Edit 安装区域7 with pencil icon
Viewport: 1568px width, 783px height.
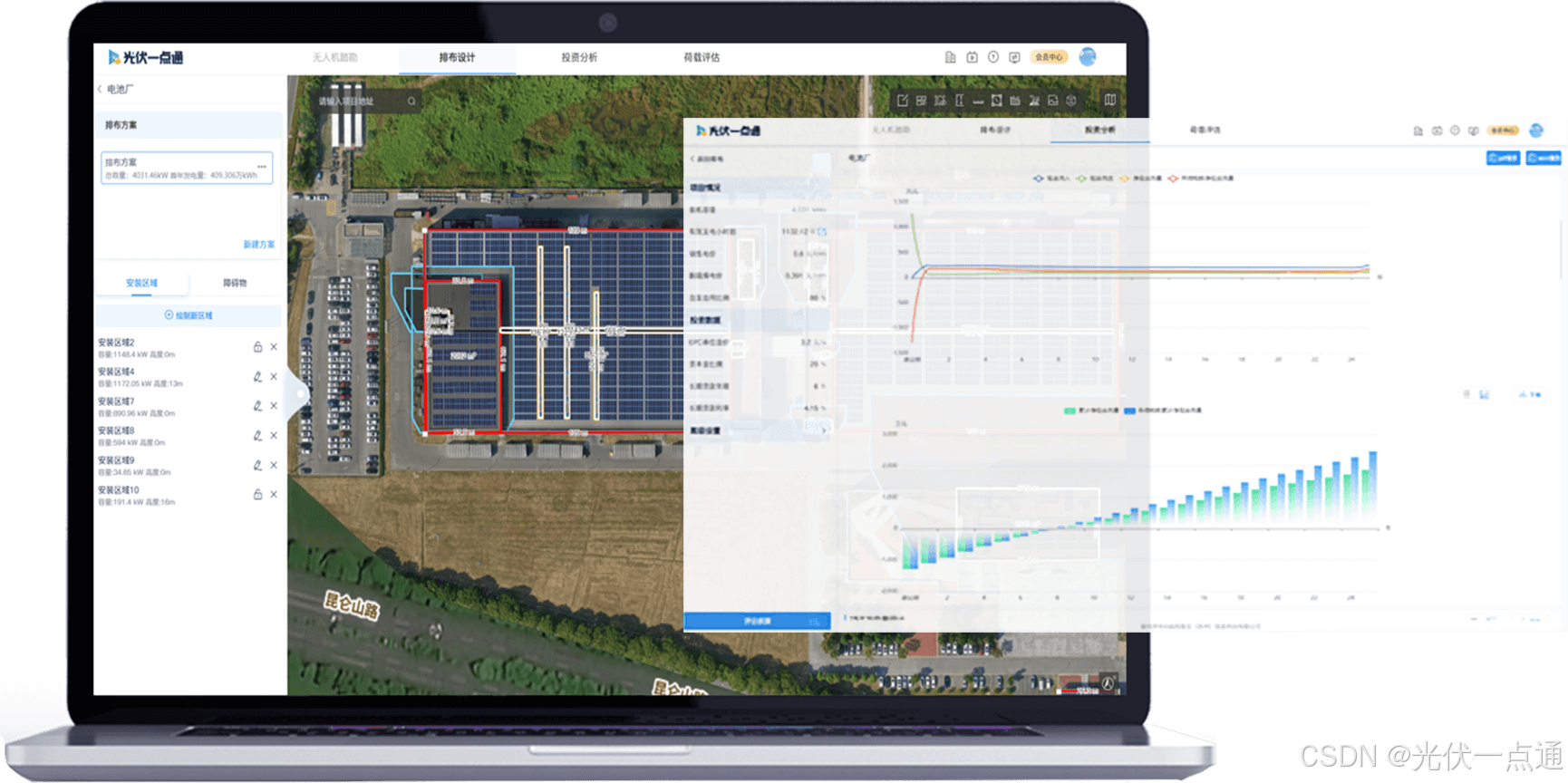[257, 406]
